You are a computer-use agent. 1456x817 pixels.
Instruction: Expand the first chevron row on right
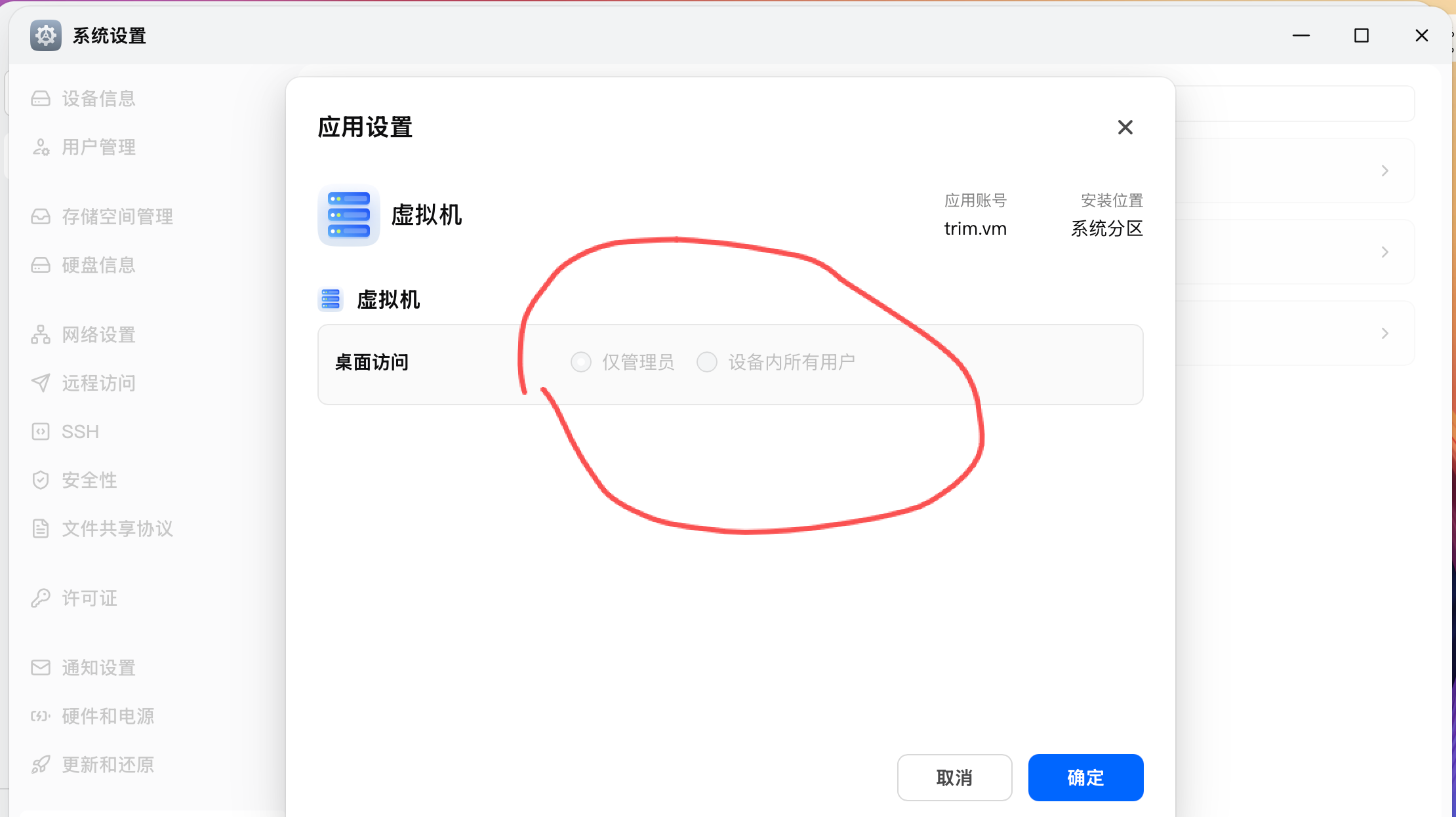tap(1385, 171)
